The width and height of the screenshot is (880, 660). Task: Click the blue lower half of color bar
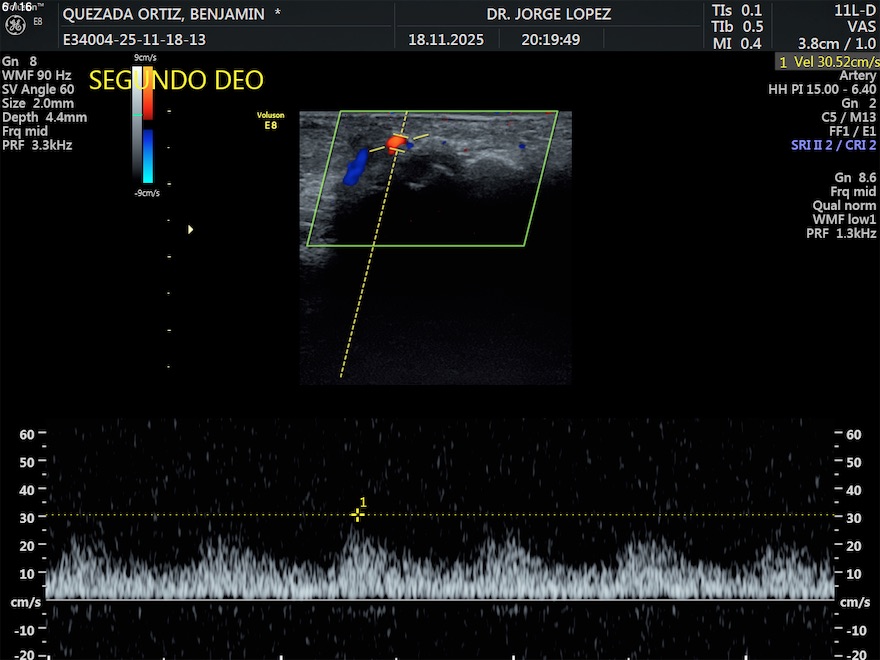tap(148, 155)
